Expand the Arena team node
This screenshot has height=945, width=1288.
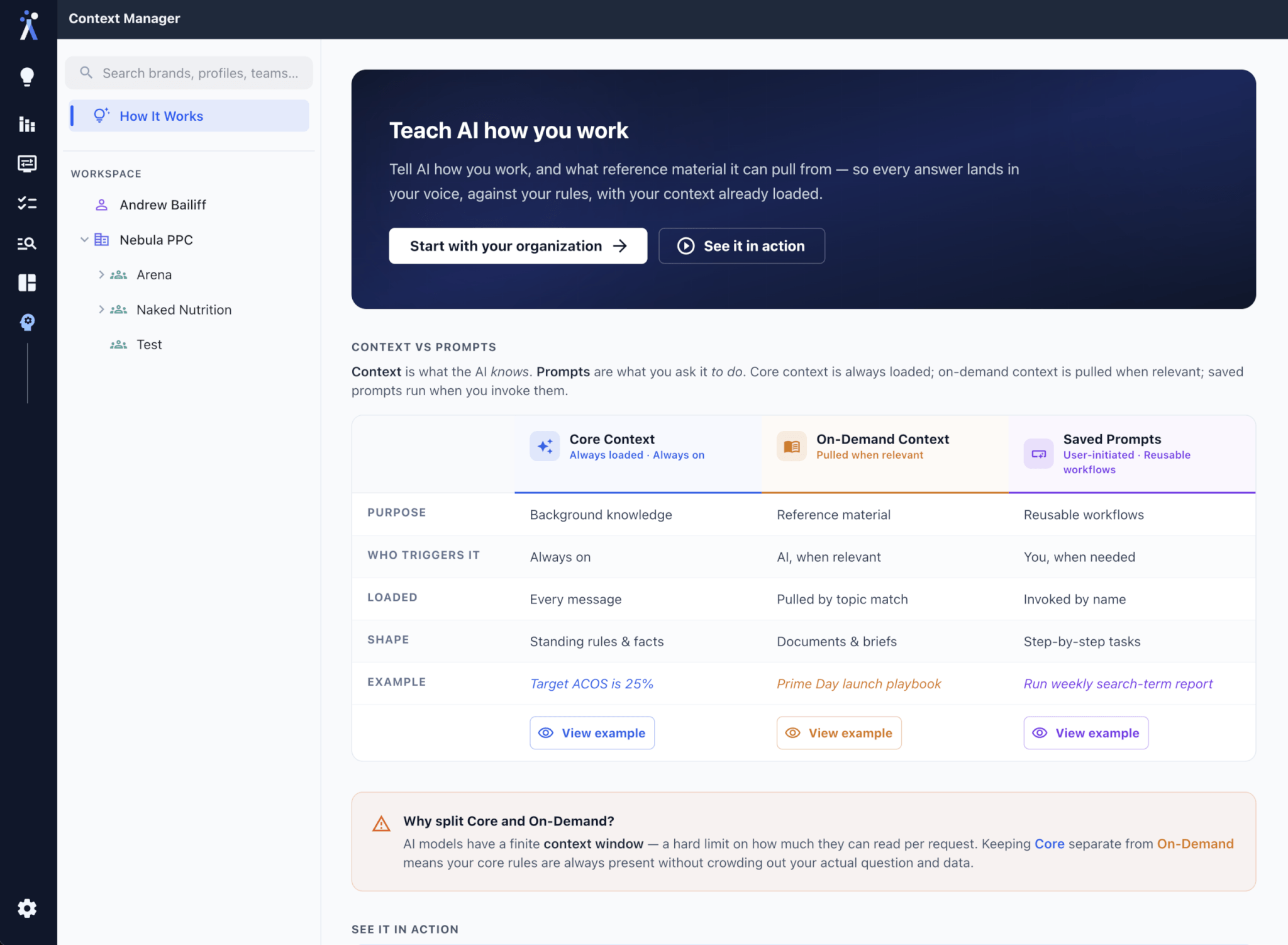point(101,275)
